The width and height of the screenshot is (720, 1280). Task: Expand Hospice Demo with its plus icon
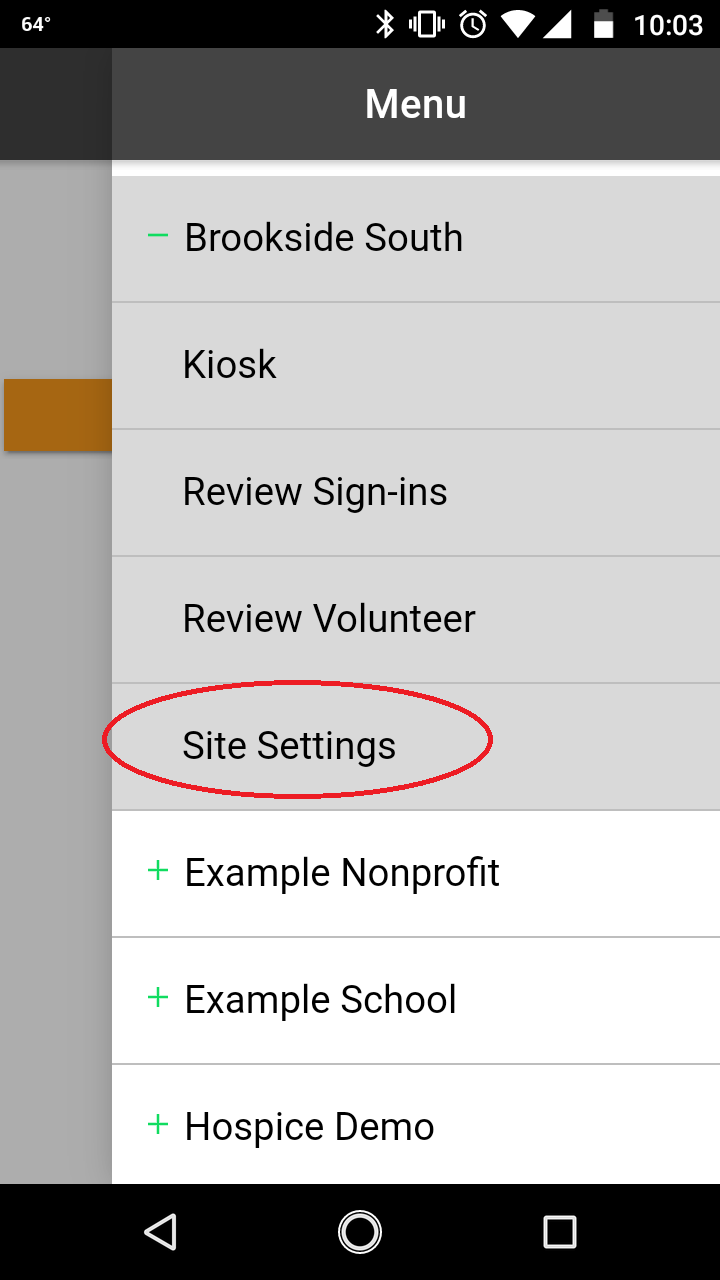[x=157, y=1125]
